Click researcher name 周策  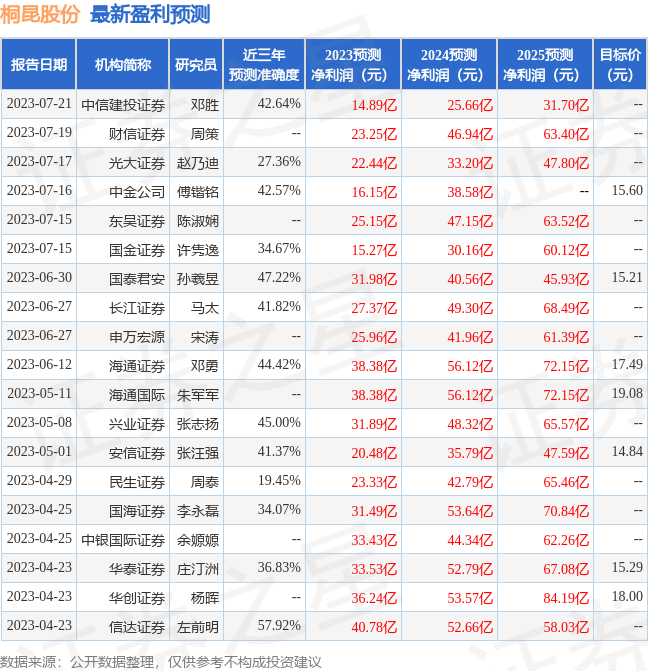coord(205,134)
